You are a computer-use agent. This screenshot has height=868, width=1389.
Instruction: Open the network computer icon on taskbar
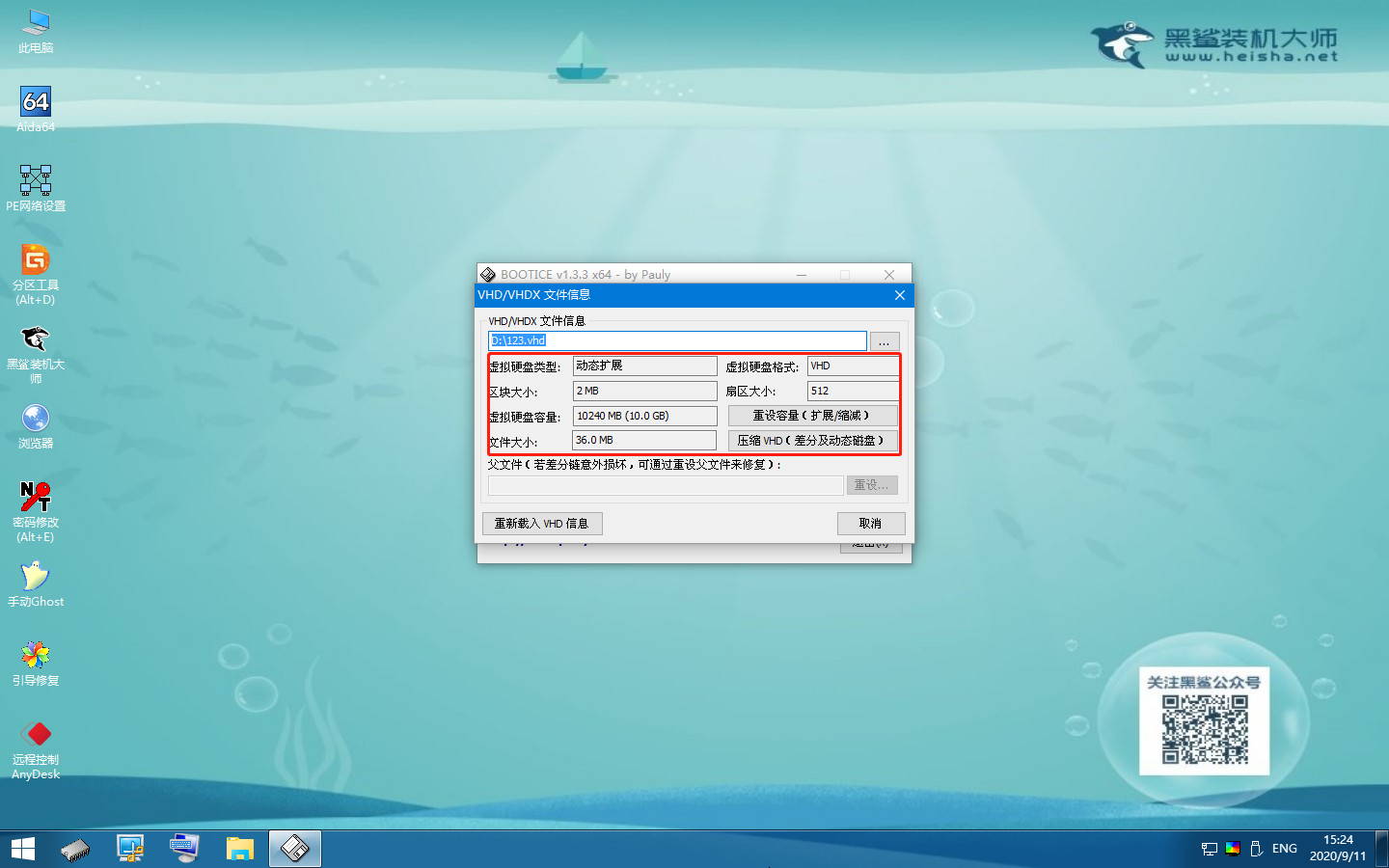[x=130, y=849]
